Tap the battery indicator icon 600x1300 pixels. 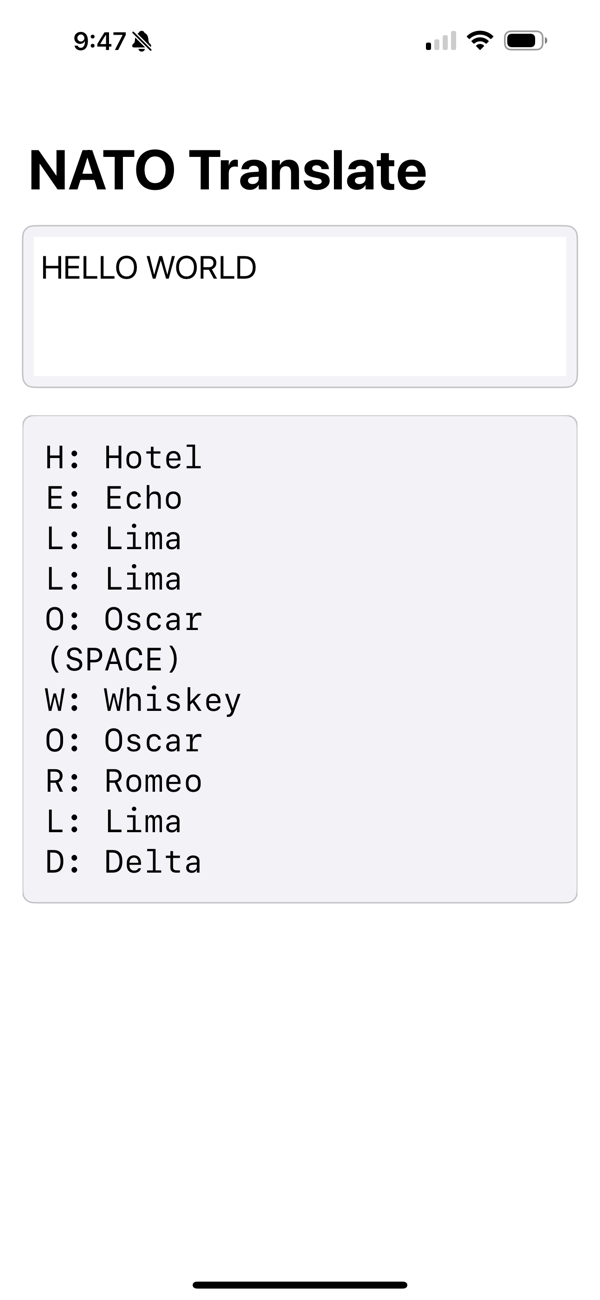(525, 40)
